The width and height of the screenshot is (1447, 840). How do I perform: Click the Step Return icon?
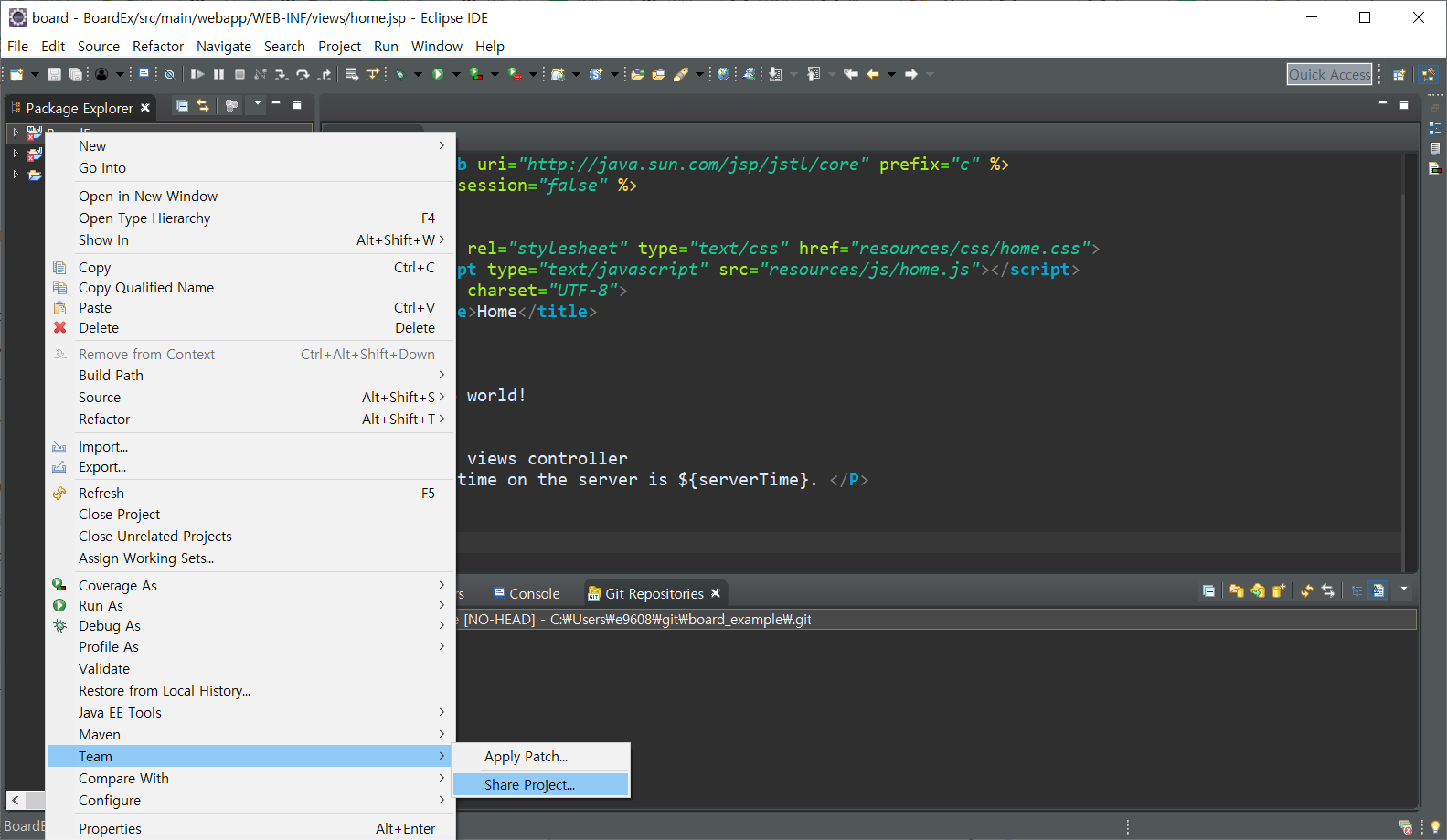(325, 74)
